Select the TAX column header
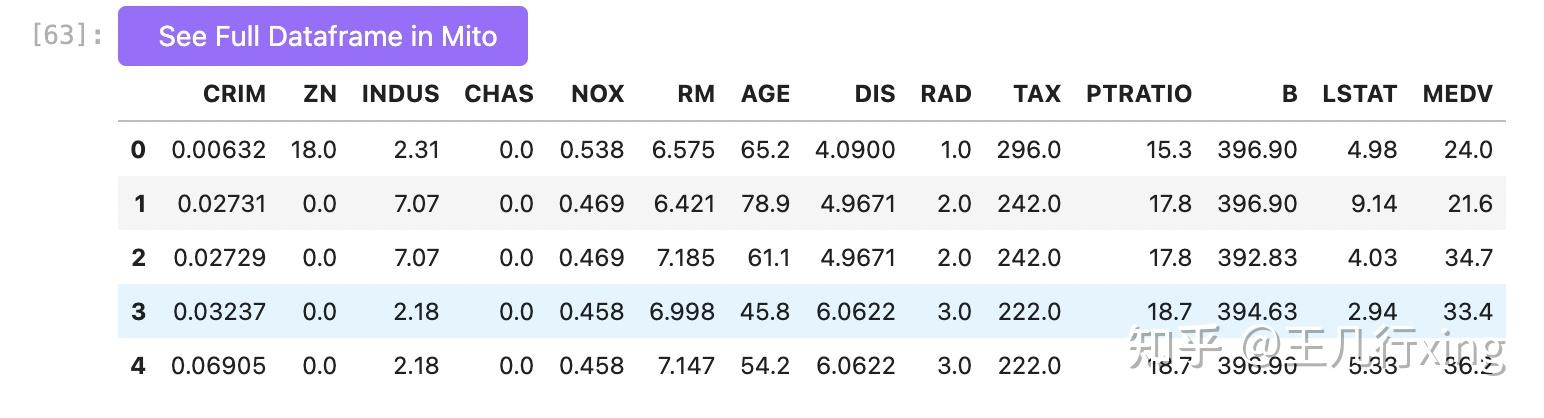 (x=1036, y=94)
